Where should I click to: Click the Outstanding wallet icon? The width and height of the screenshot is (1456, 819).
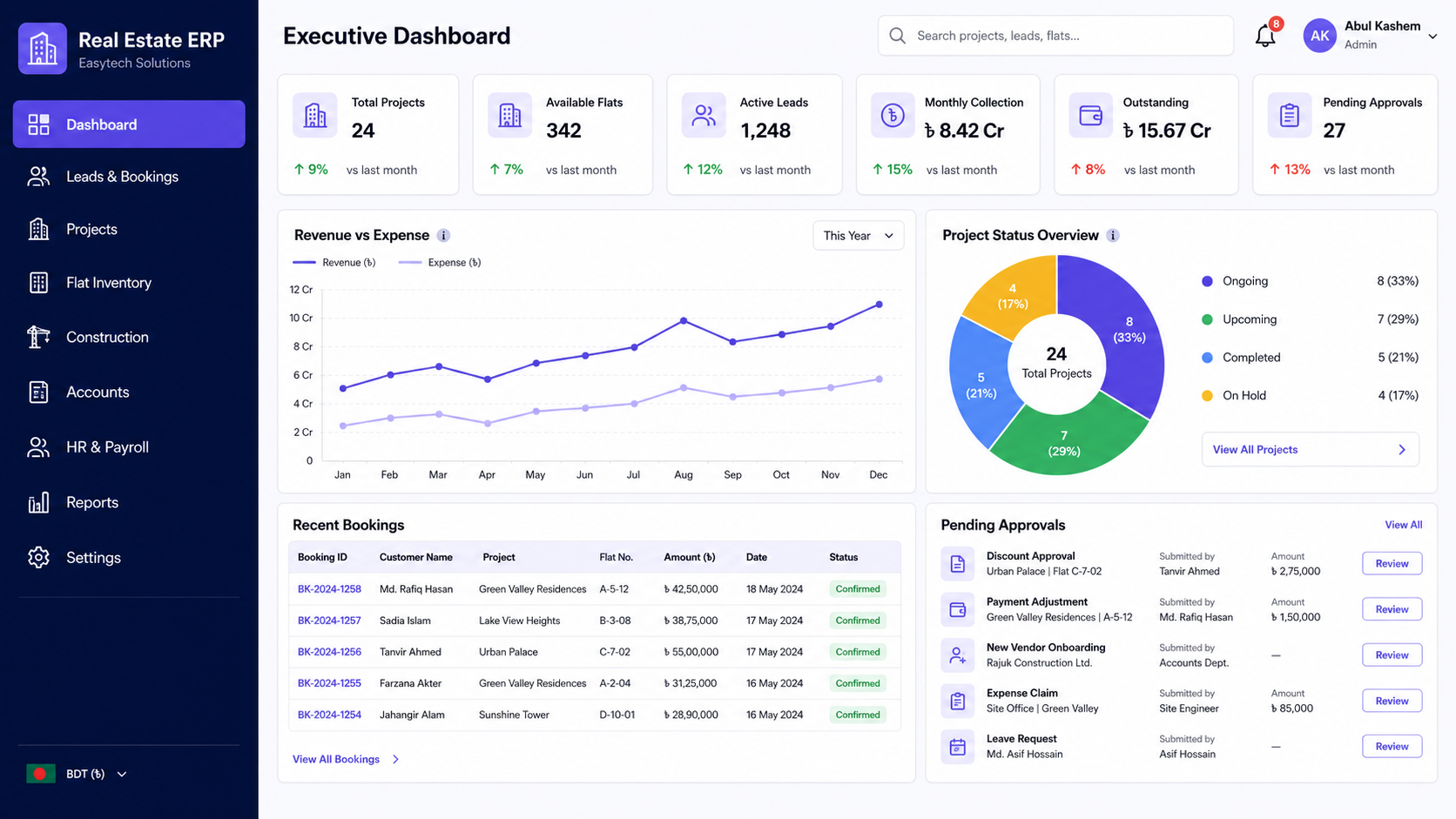point(1090,115)
